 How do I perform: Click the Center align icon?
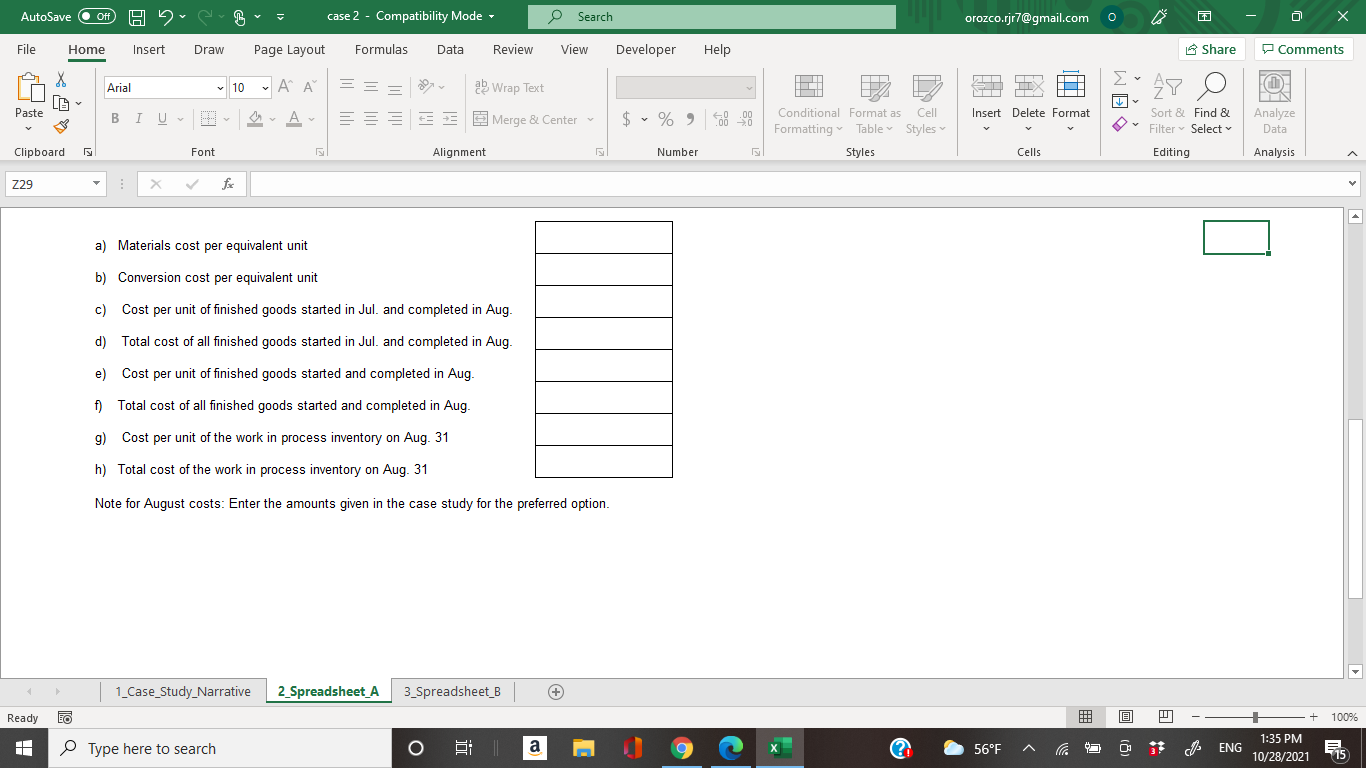coord(370,120)
